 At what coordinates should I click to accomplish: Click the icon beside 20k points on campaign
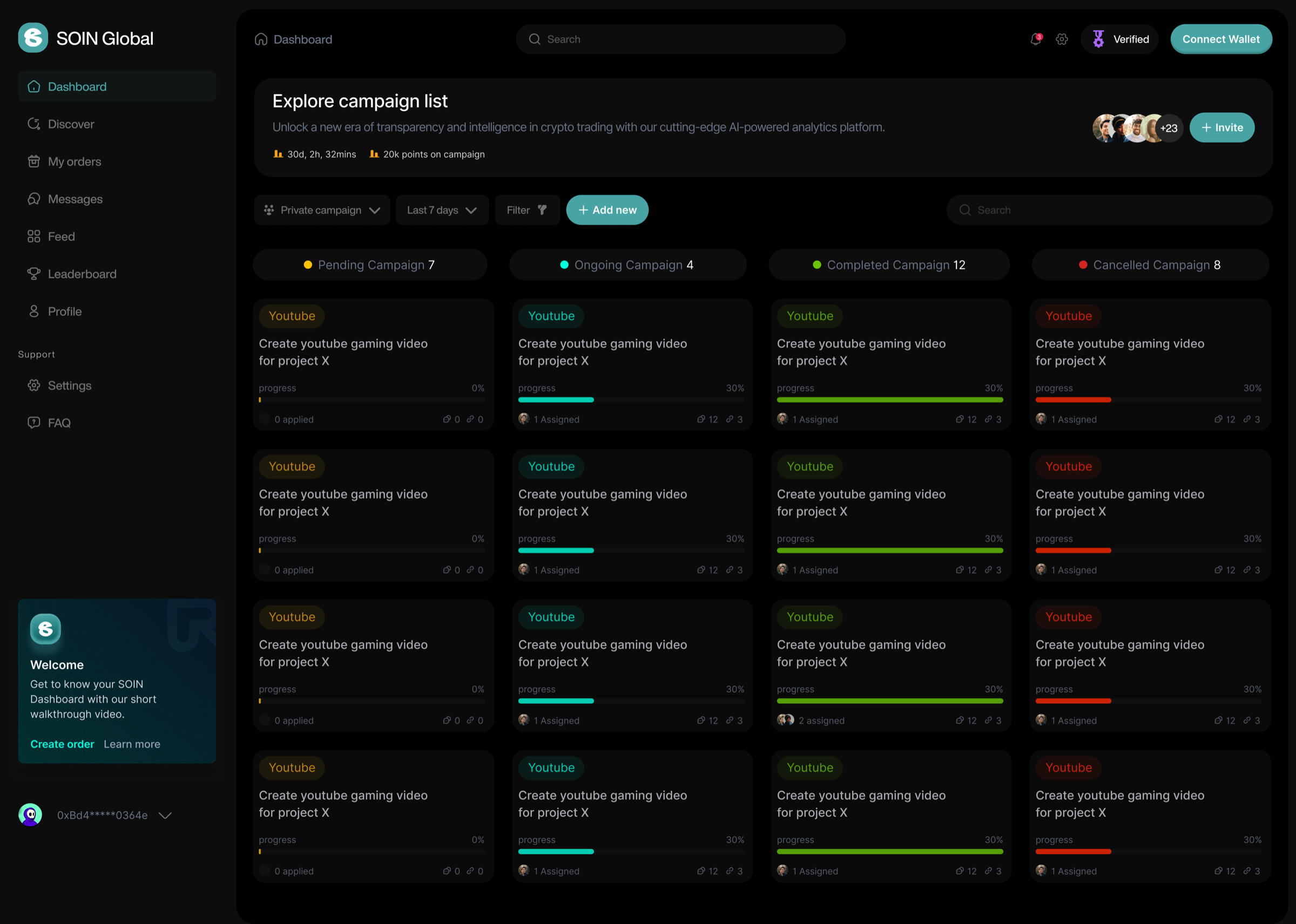coord(374,154)
